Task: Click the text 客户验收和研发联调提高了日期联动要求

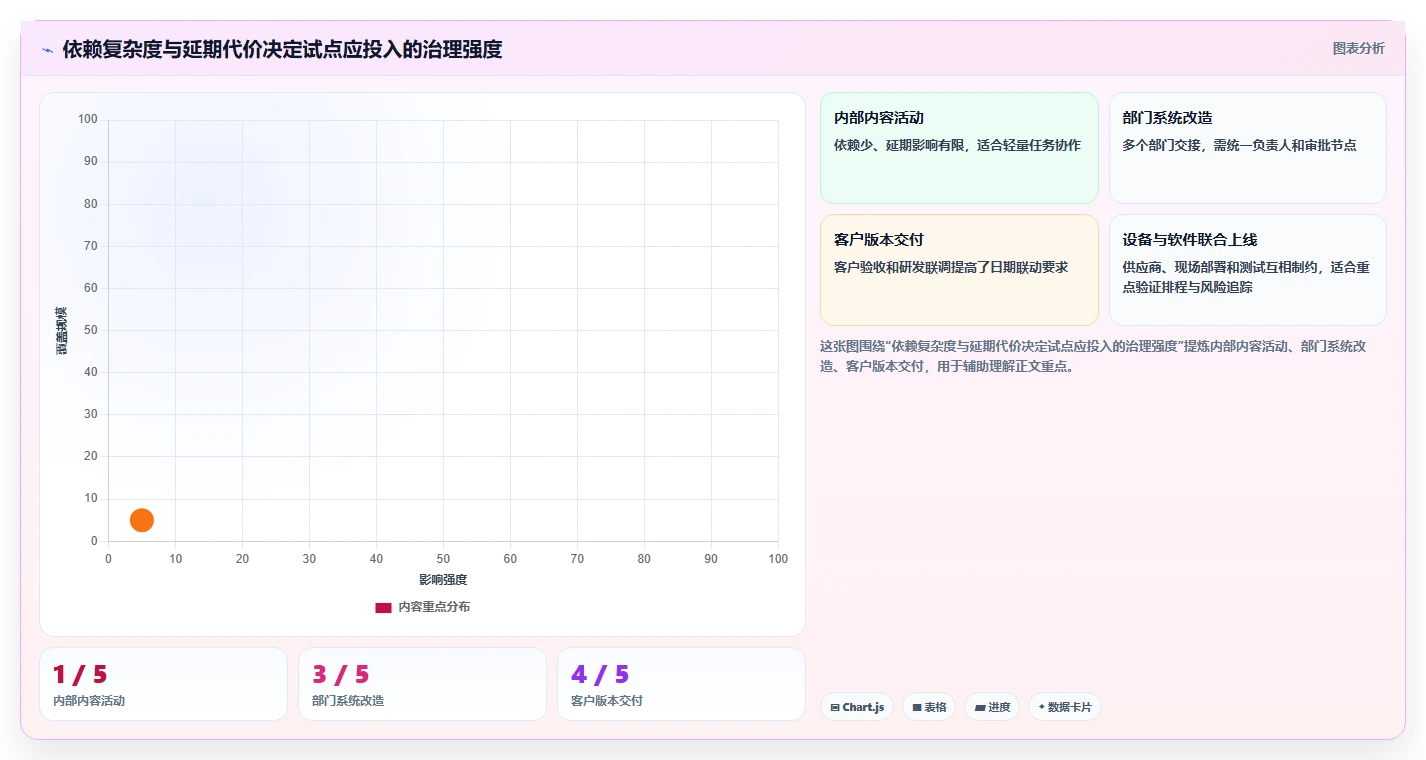Action: pos(951,267)
